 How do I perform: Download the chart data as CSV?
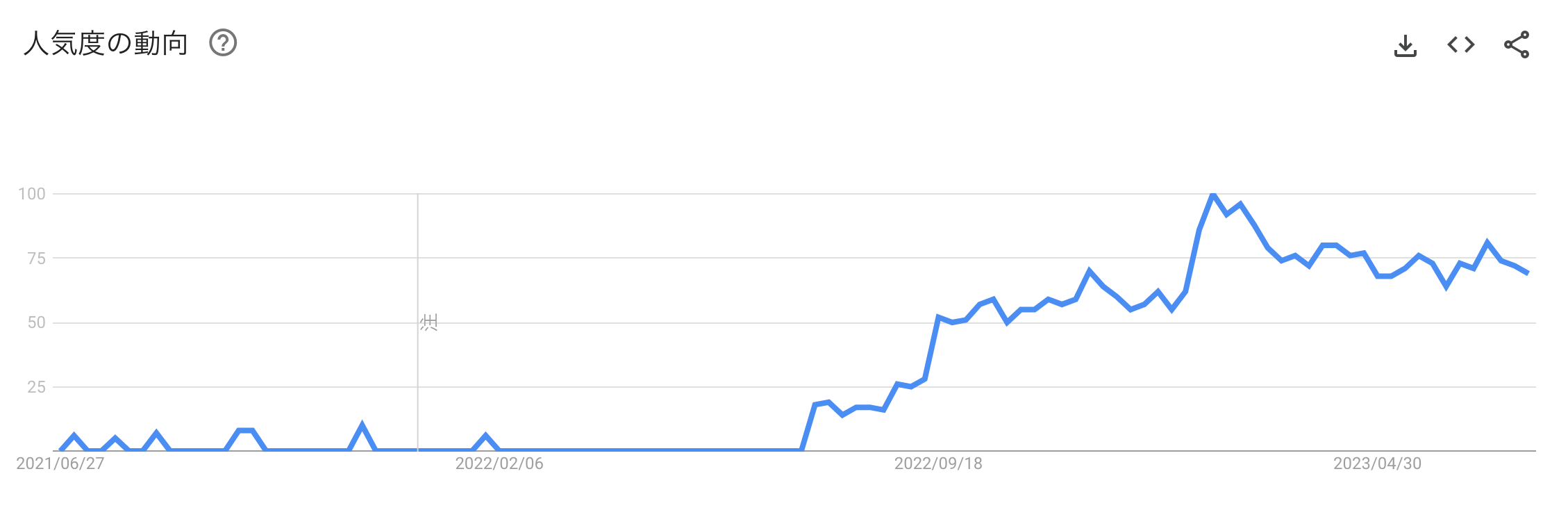pos(1406,45)
